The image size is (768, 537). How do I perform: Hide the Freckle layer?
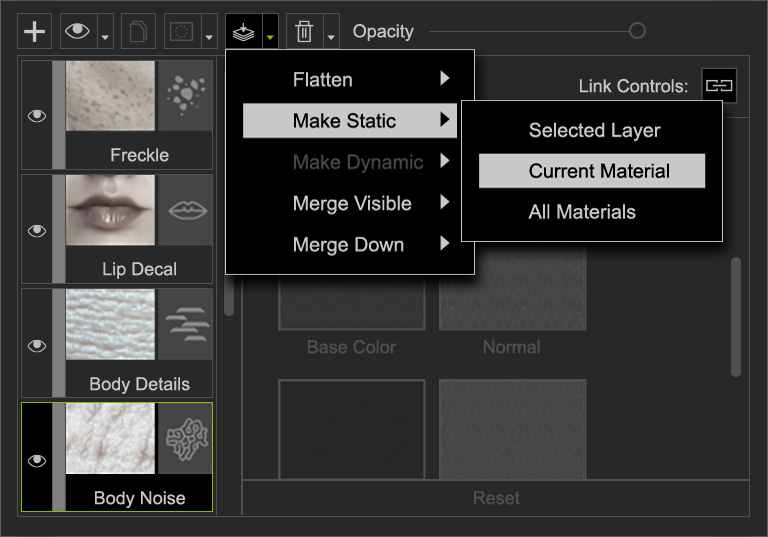[37, 116]
